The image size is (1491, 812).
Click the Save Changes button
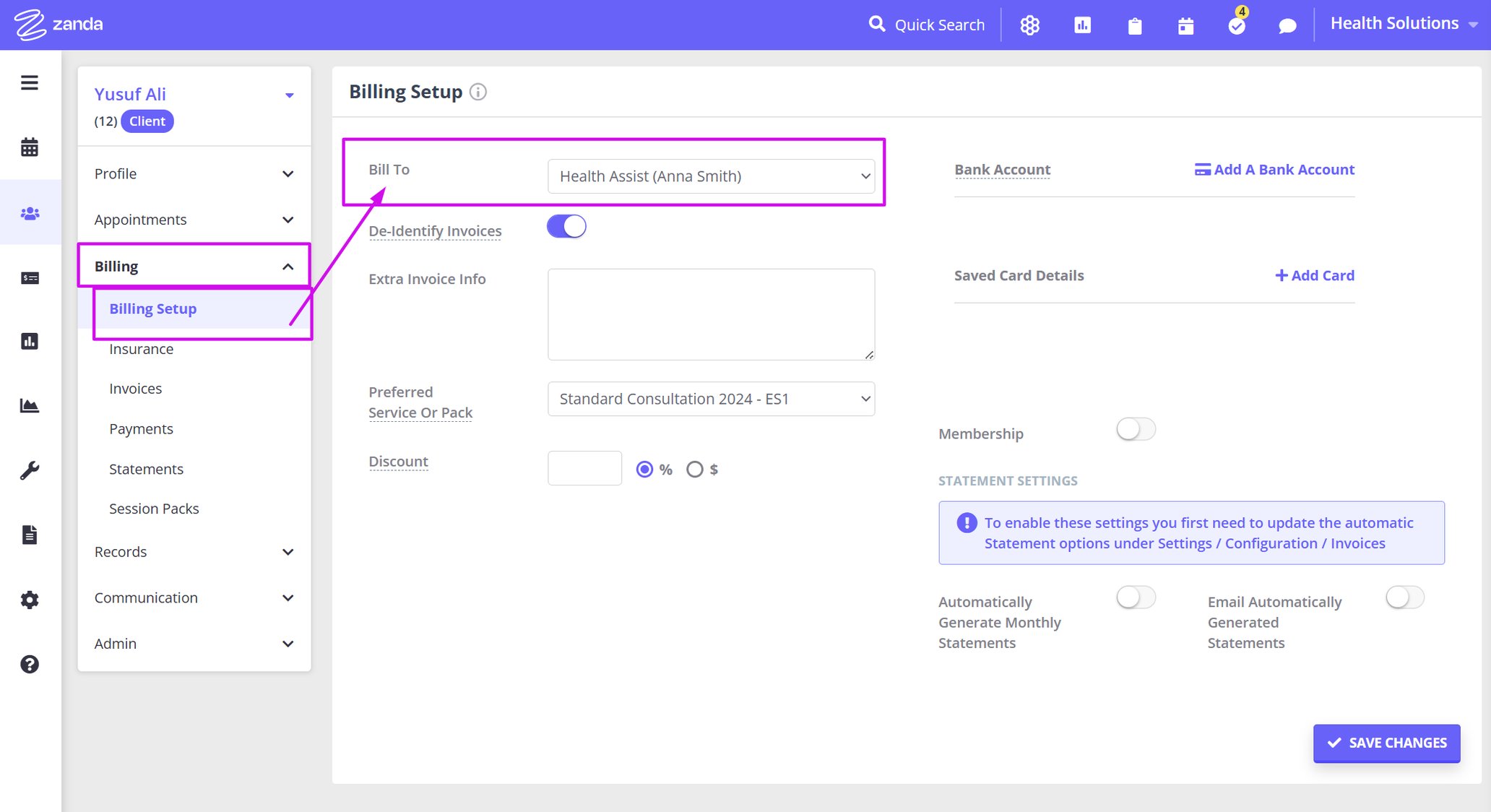point(1386,743)
